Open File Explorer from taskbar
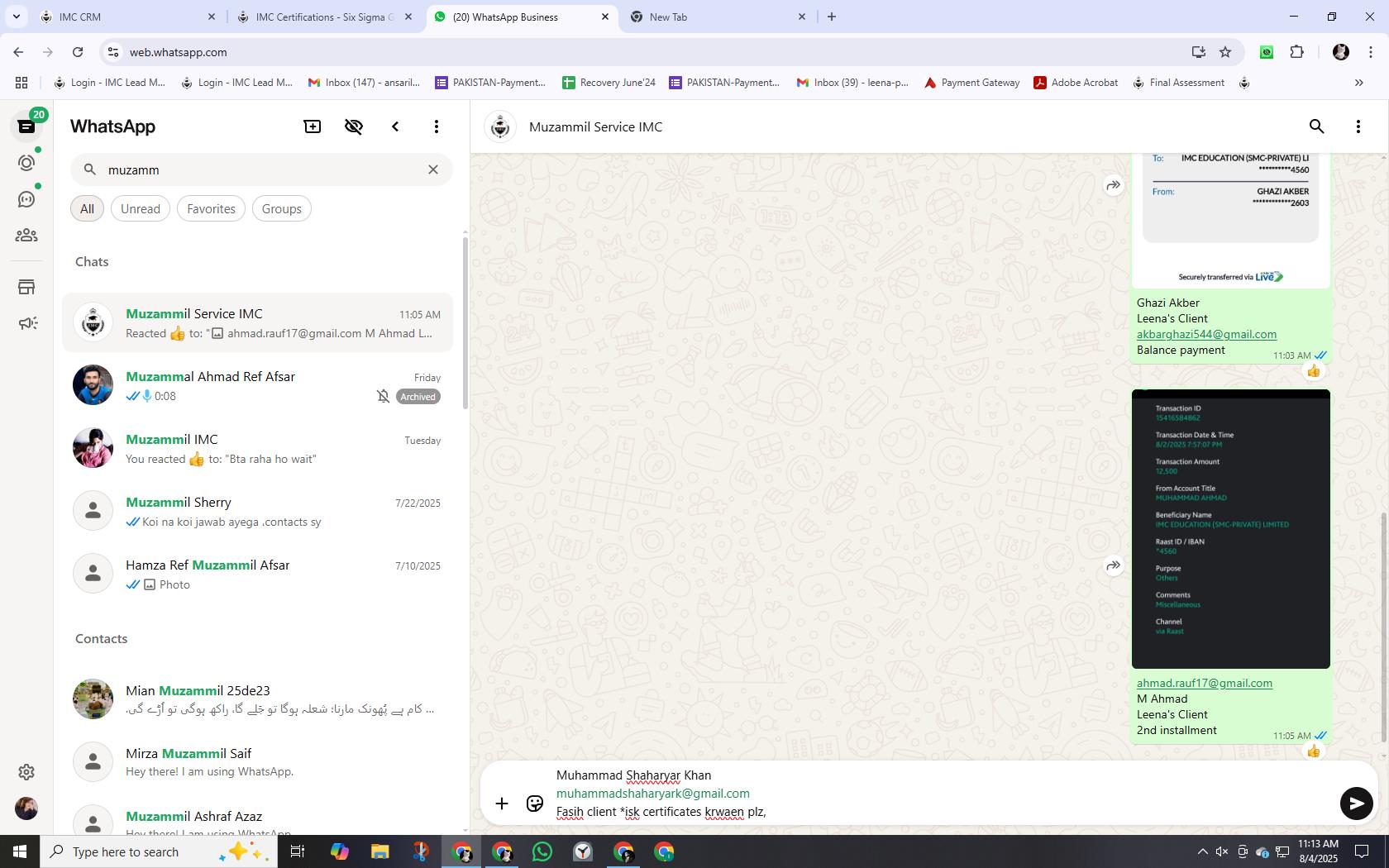 click(379, 851)
